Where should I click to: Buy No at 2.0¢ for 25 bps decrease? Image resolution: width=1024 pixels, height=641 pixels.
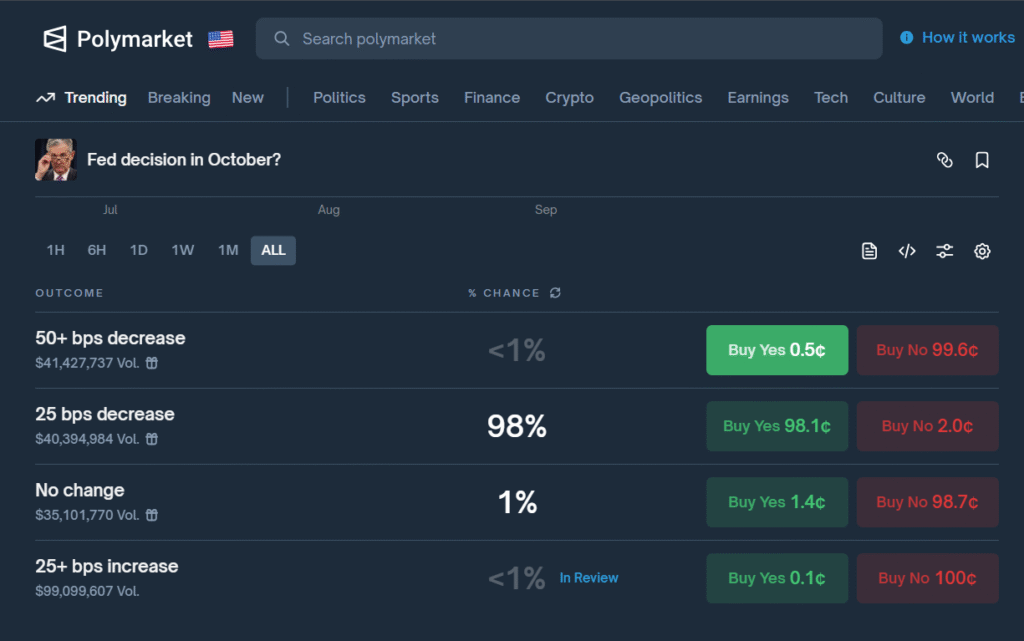[x=927, y=426]
